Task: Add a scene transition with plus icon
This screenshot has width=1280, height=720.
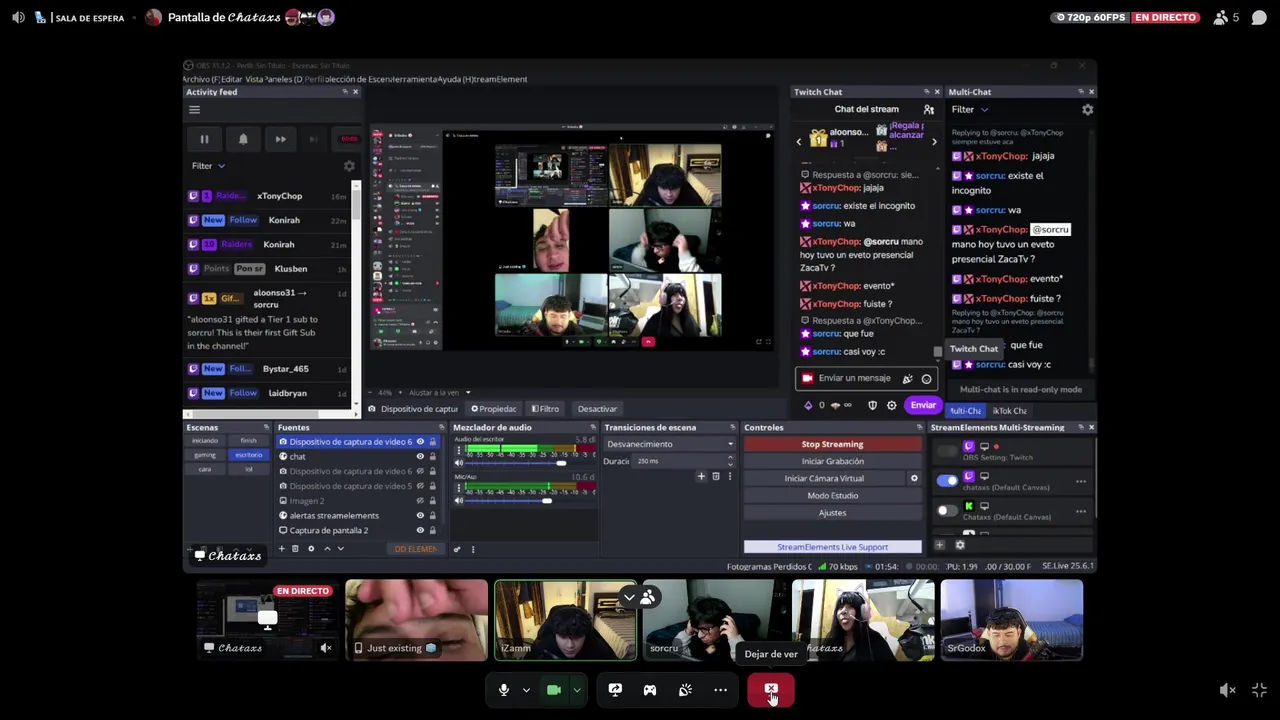Action: [x=701, y=476]
